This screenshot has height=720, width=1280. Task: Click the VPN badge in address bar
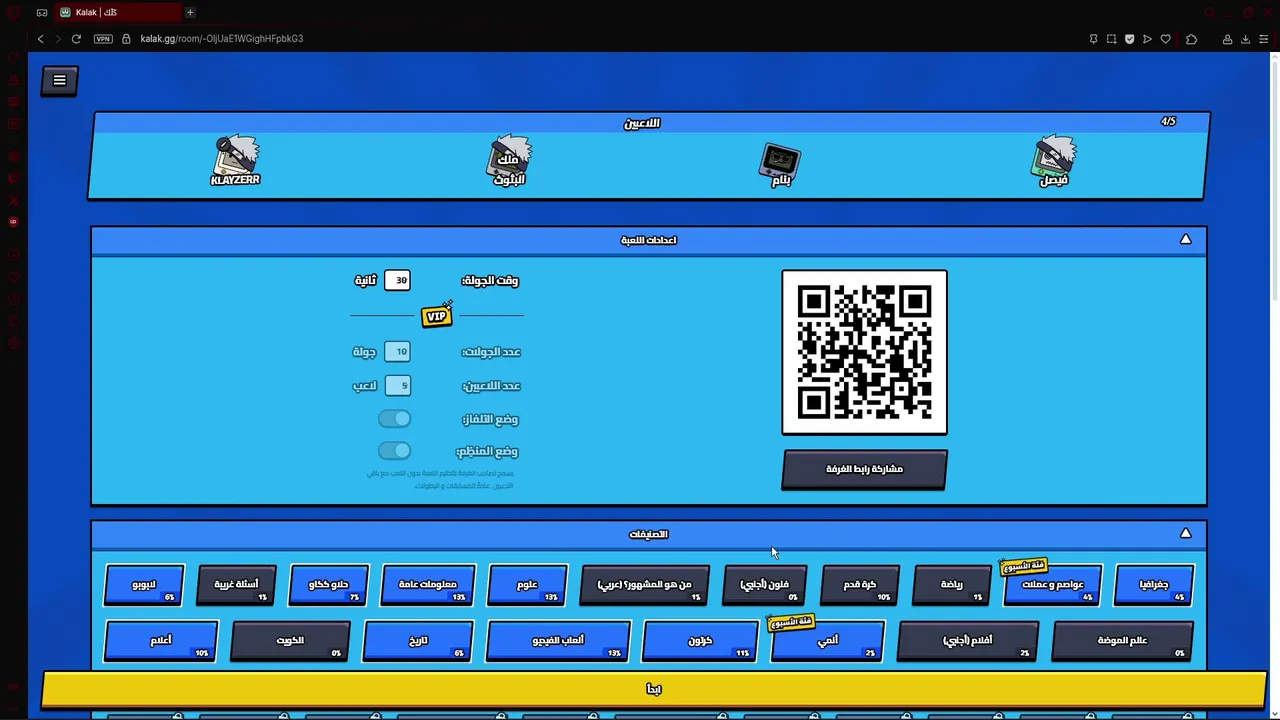click(103, 38)
